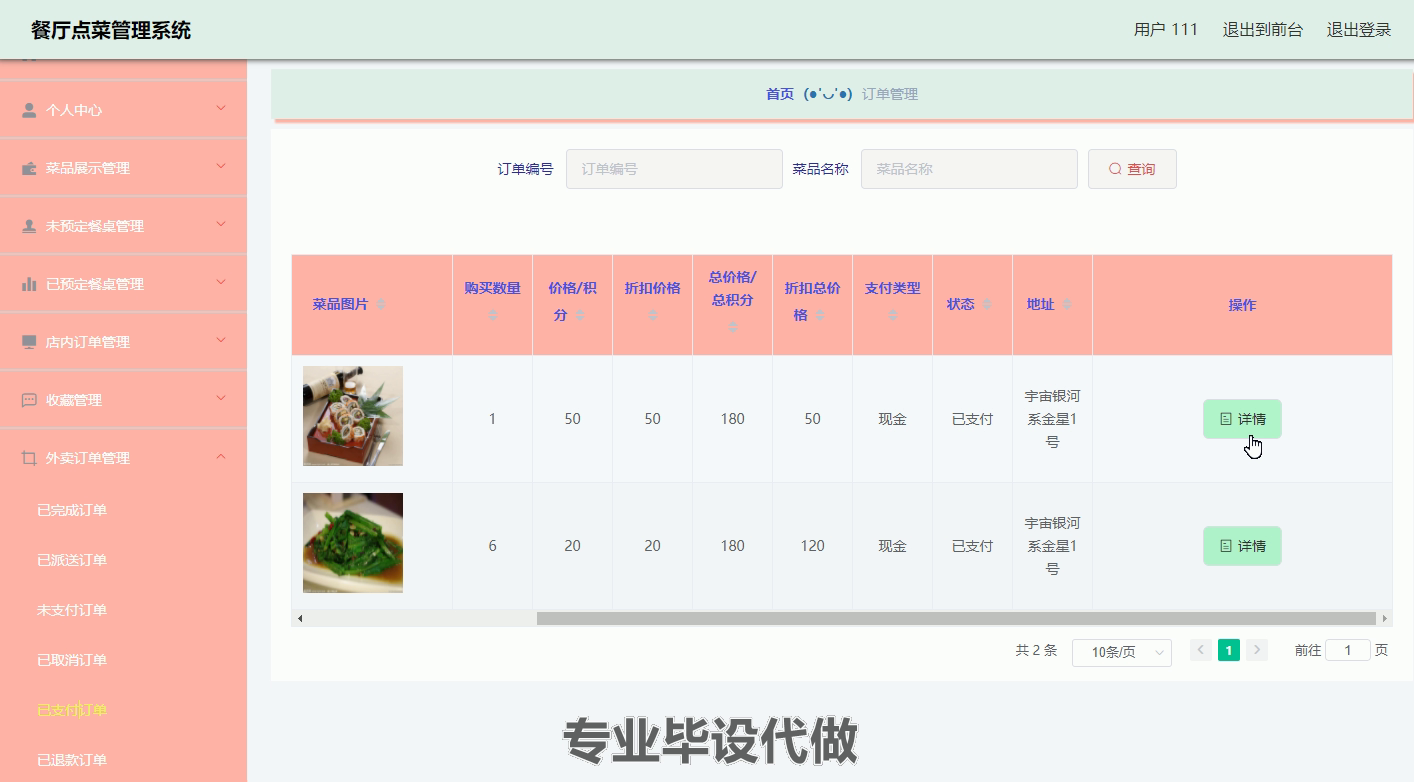Image resolution: width=1414 pixels, height=782 pixels.
Task: Click right arrow of horizontal scrollbar
Action: (1384, 618)
